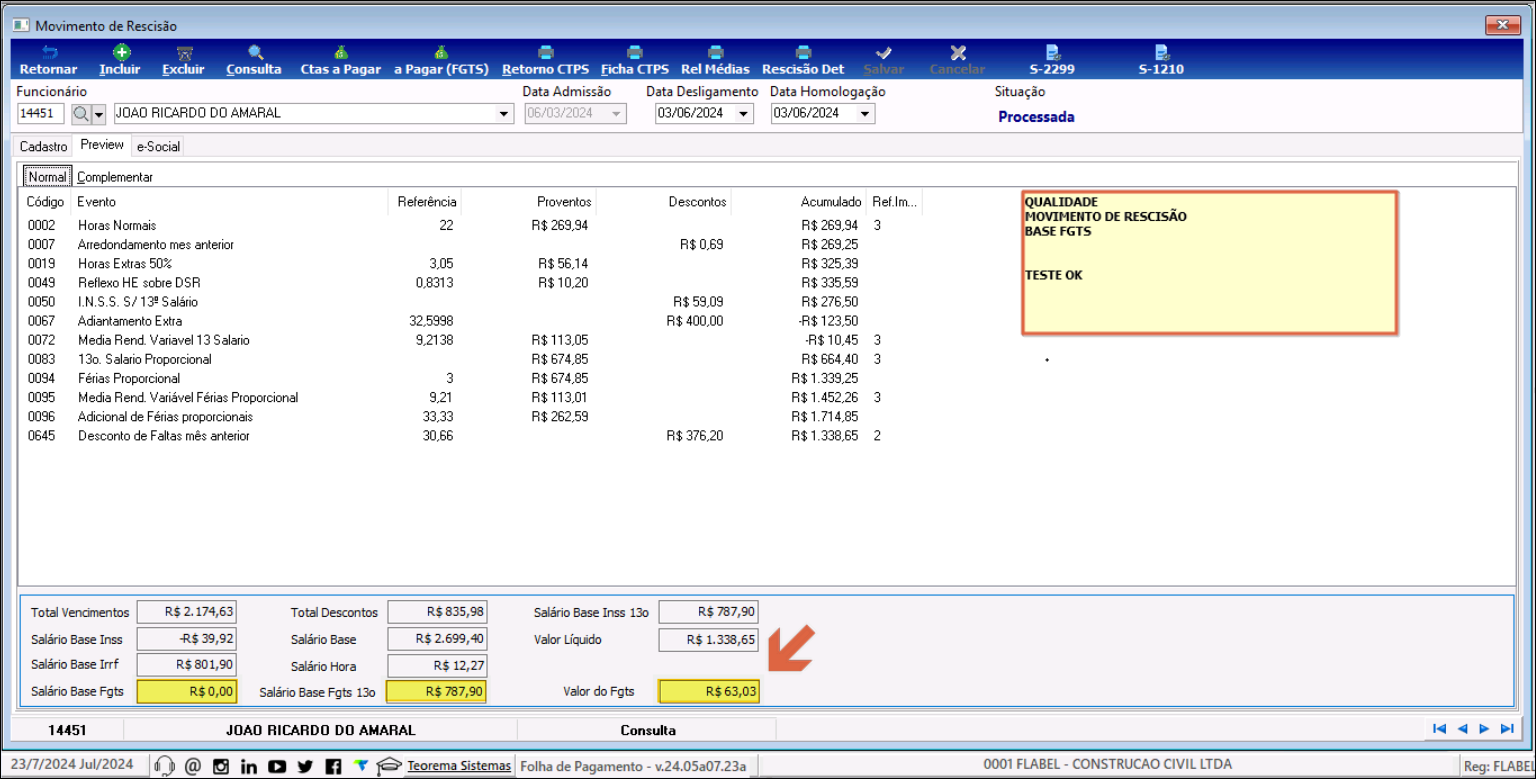
Task: Open the Teorema Sistemas link
Action: tap(459, 766)
